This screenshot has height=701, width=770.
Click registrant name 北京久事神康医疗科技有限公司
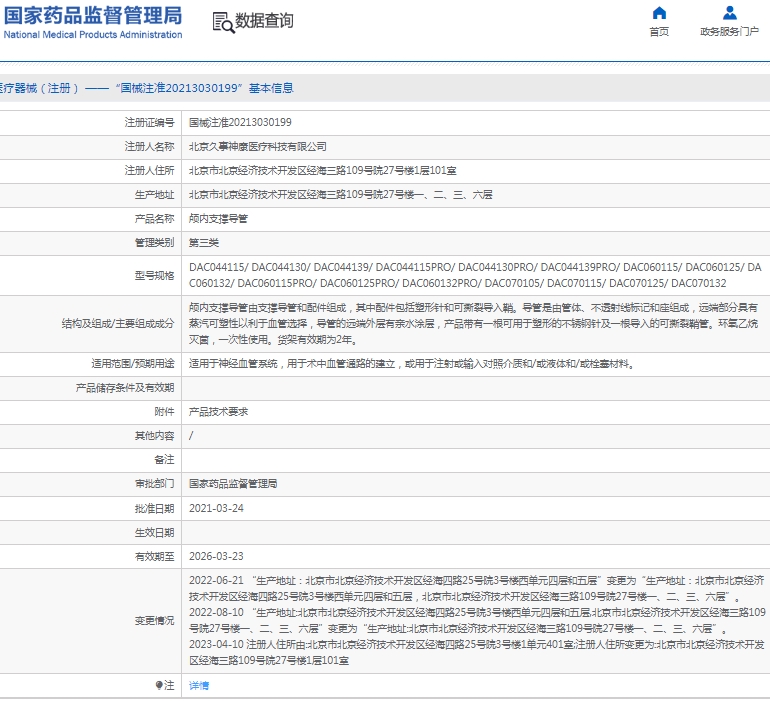pos(258,146)
